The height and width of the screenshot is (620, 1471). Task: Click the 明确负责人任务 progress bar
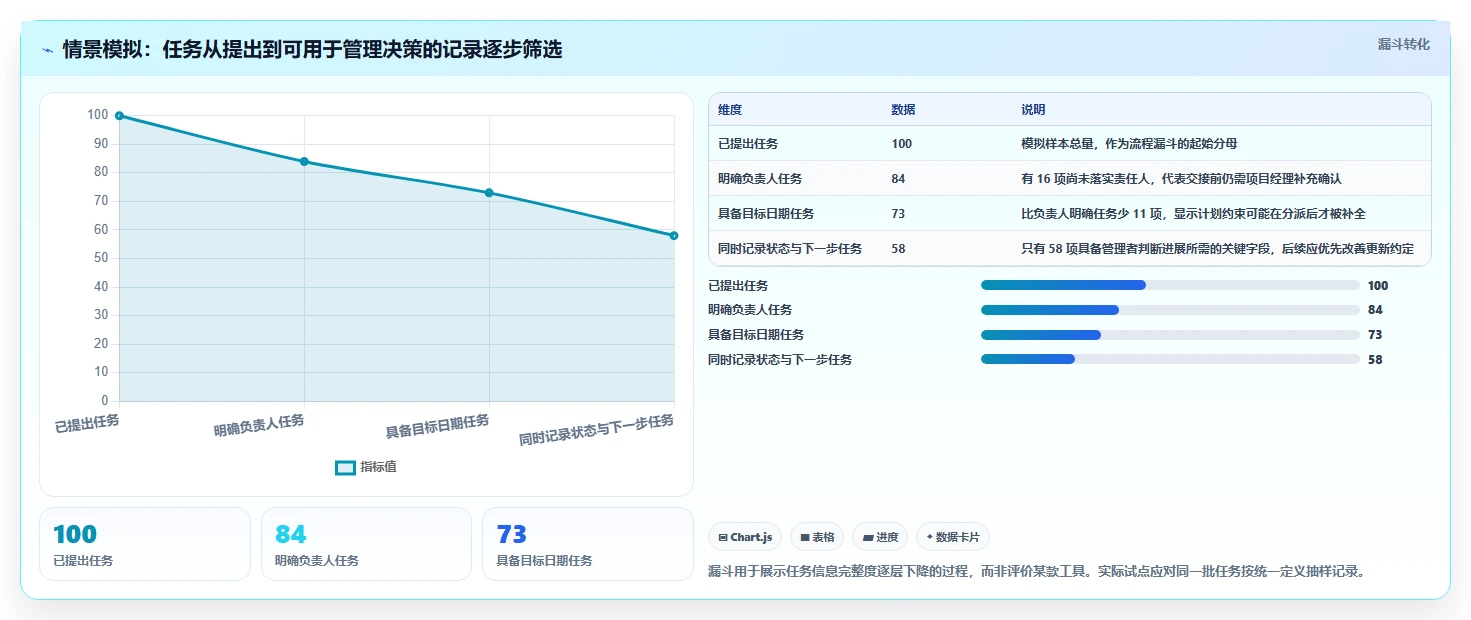tap(1170, 310)
